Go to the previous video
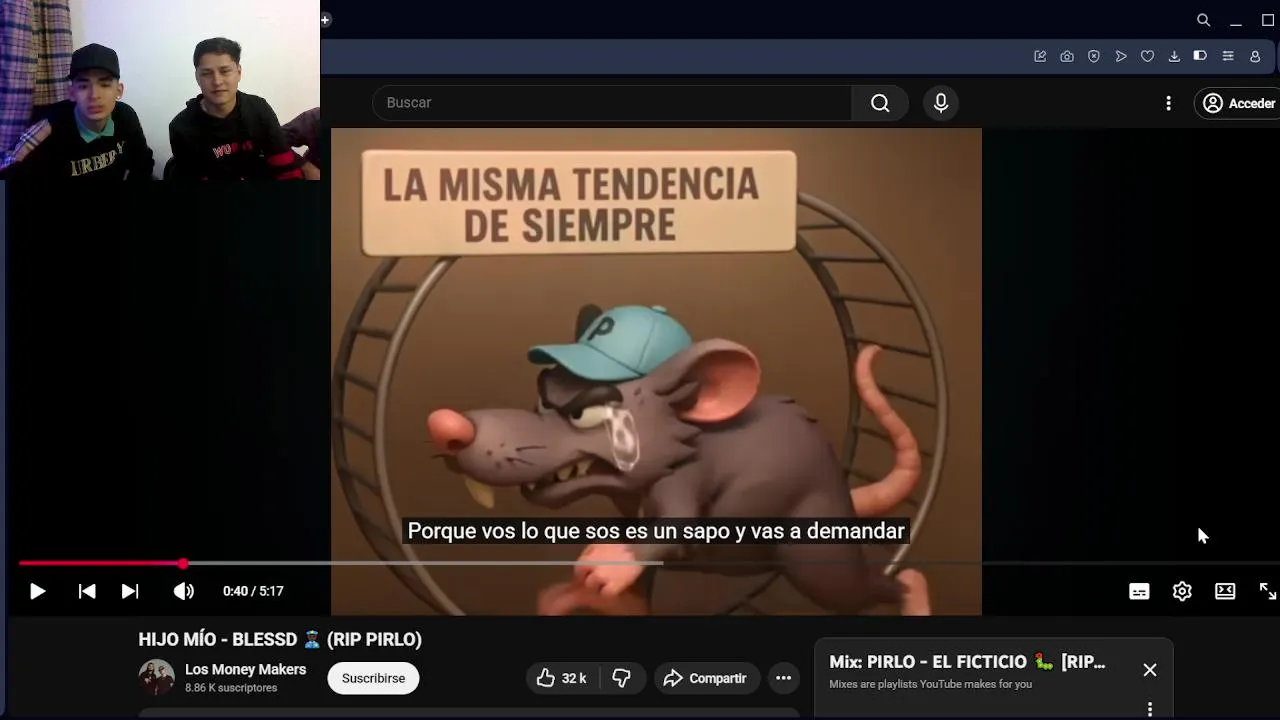 click(x=87, y=591)
